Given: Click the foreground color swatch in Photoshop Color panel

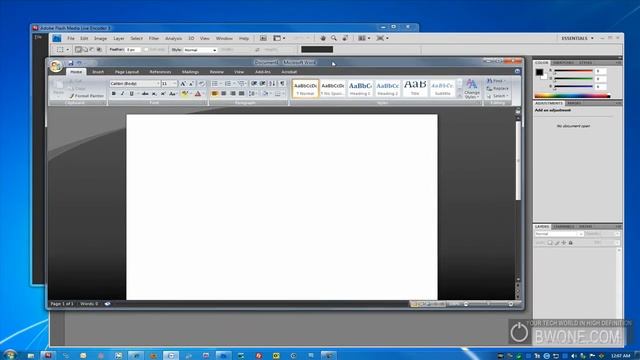Looking at the screenshot, I should pos(539,72).
